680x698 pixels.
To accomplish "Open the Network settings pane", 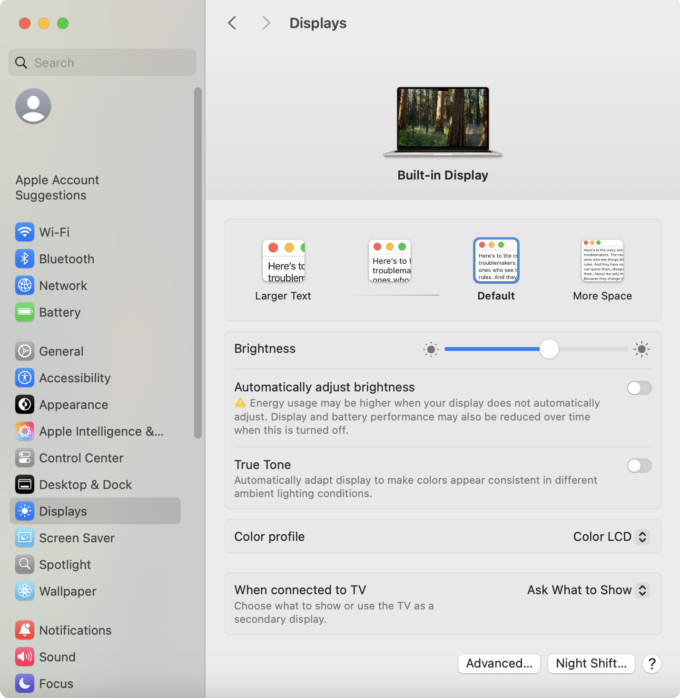I will pos(95,285).
